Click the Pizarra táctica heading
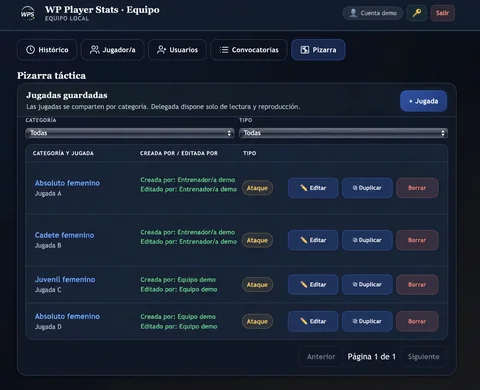The height and width of the screenshot is (390, 480). (x=51, y=76)
